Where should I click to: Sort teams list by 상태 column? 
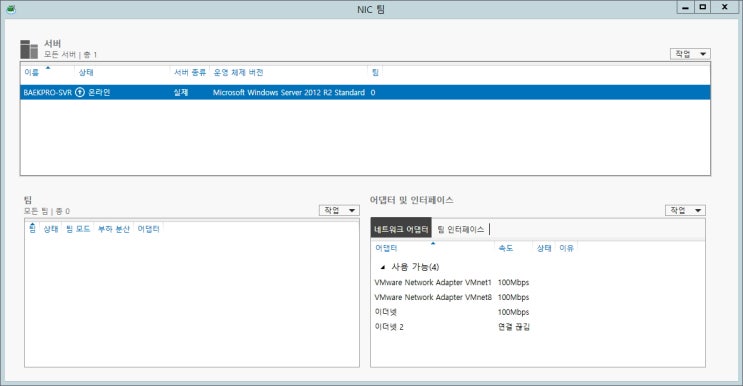tap(51, 229)
